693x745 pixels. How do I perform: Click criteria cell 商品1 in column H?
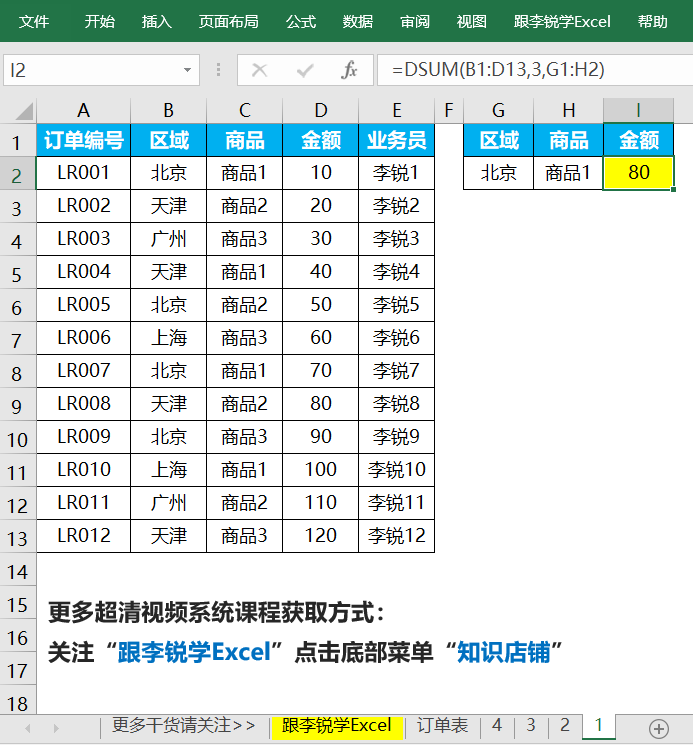click(x=569, y=173)
